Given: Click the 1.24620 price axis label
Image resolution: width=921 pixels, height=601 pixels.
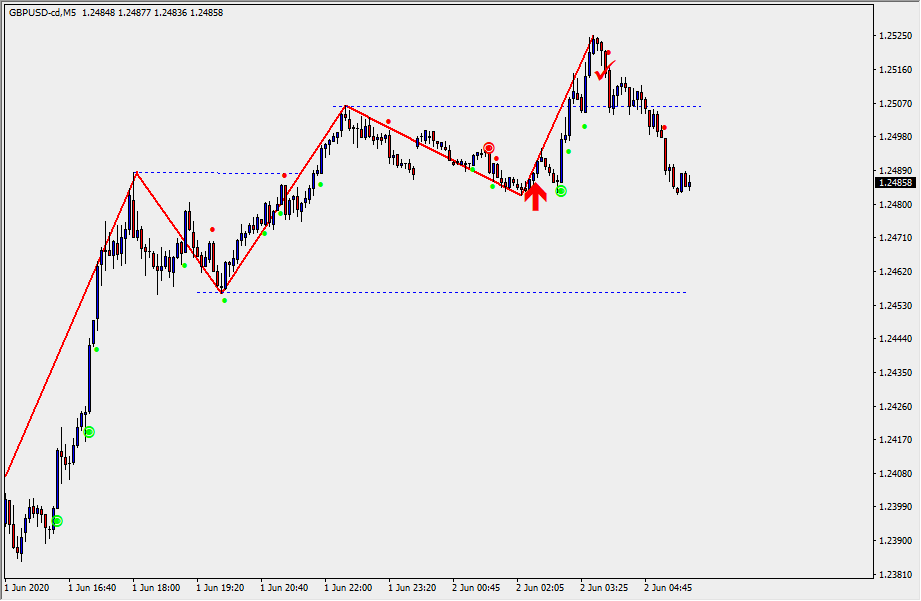Looking at the screenshot, I should 893,272.
